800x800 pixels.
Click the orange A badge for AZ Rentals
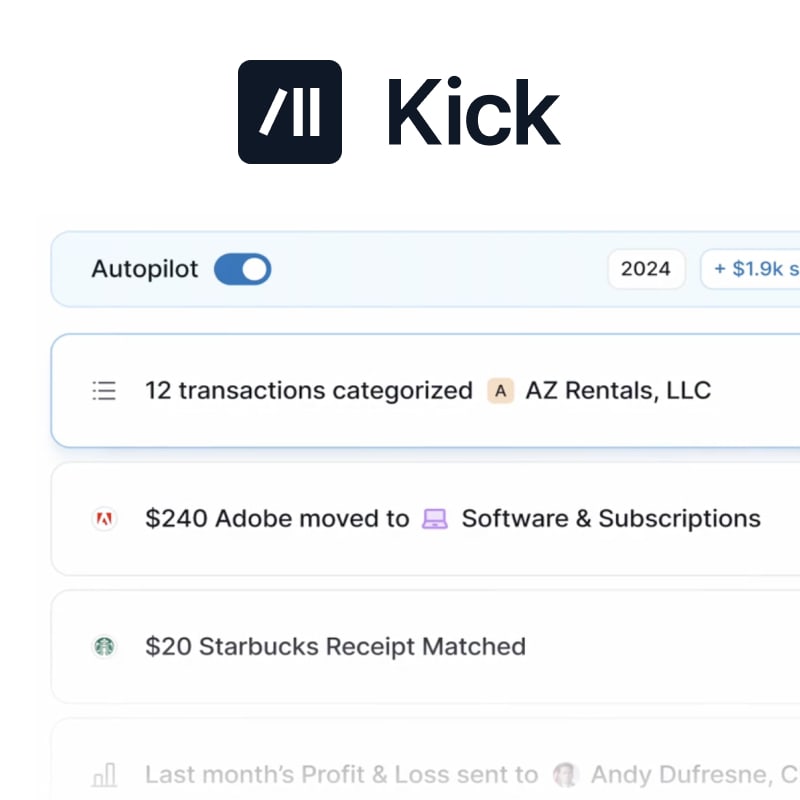point(500,390)
